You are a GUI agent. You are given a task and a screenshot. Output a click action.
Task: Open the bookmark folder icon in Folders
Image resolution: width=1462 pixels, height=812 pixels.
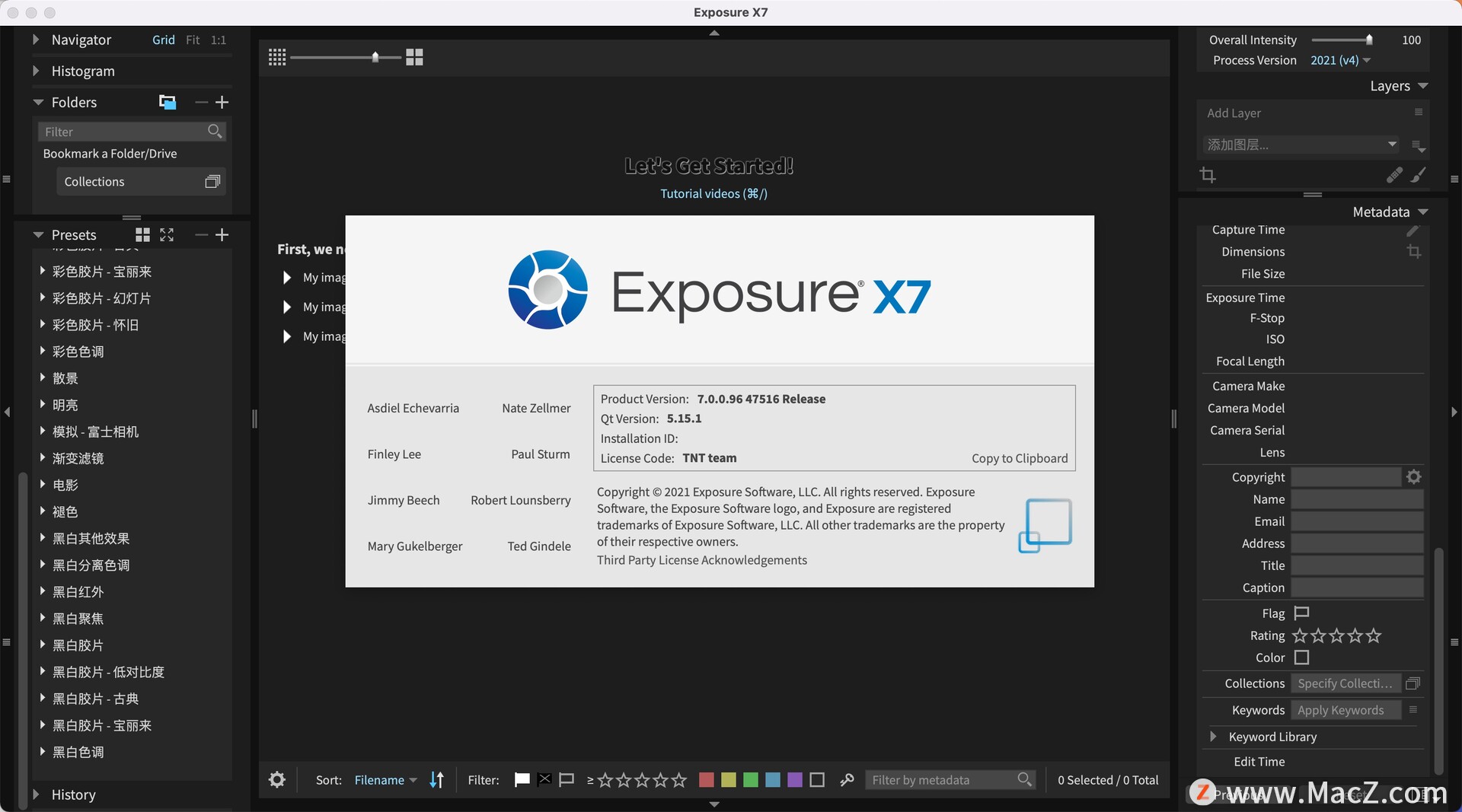pyautogui.click(x=168, y=102)
